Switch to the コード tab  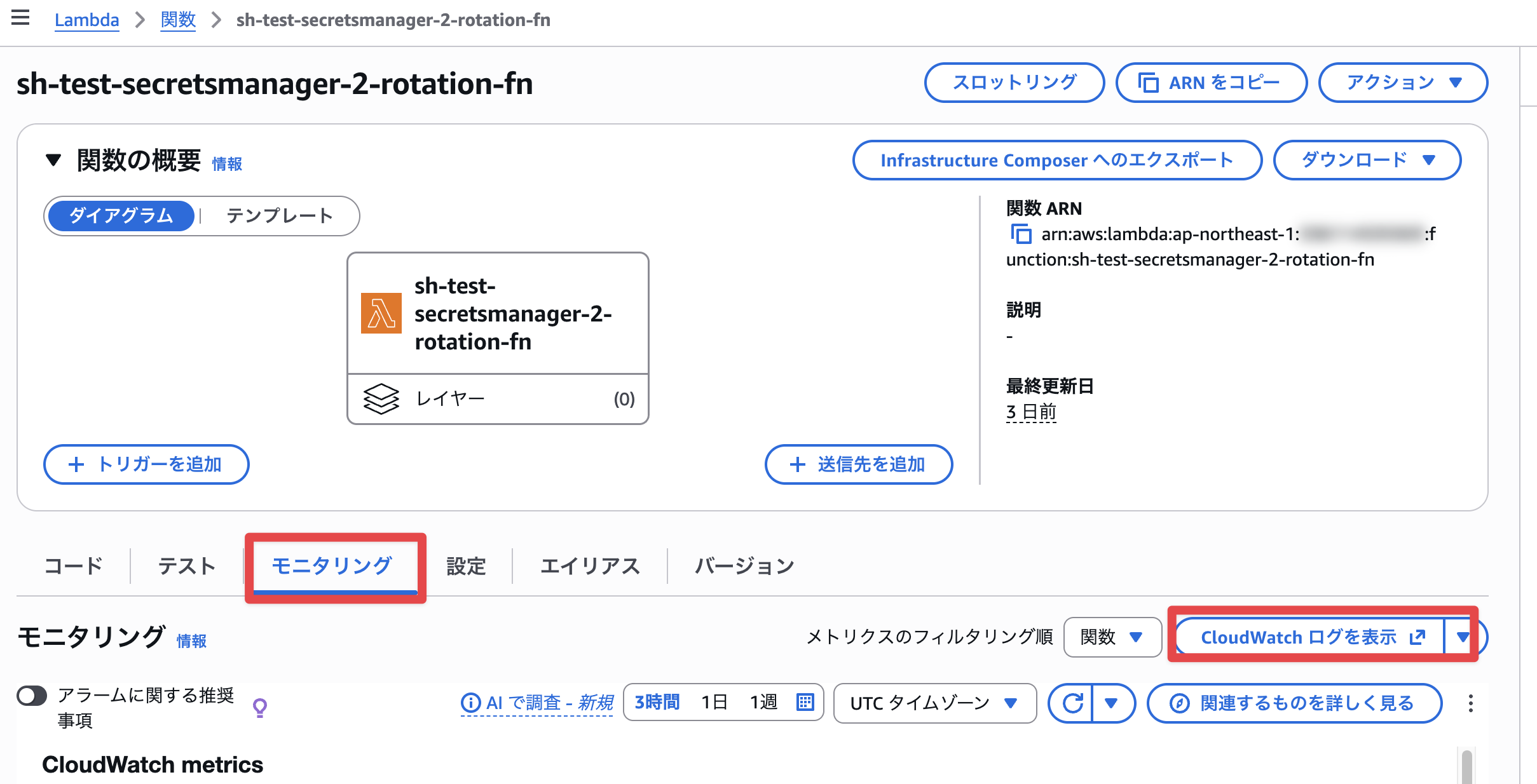pos(73,565)
